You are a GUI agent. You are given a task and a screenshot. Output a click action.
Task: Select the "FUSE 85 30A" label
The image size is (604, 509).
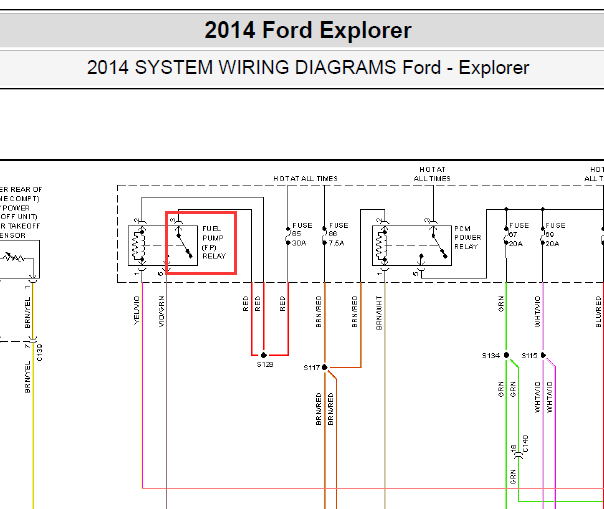(x=302, y=234)
